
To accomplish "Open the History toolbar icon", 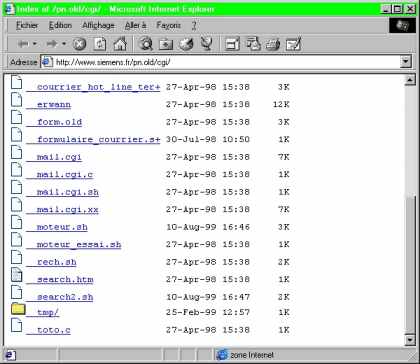I will pos(186,44).
